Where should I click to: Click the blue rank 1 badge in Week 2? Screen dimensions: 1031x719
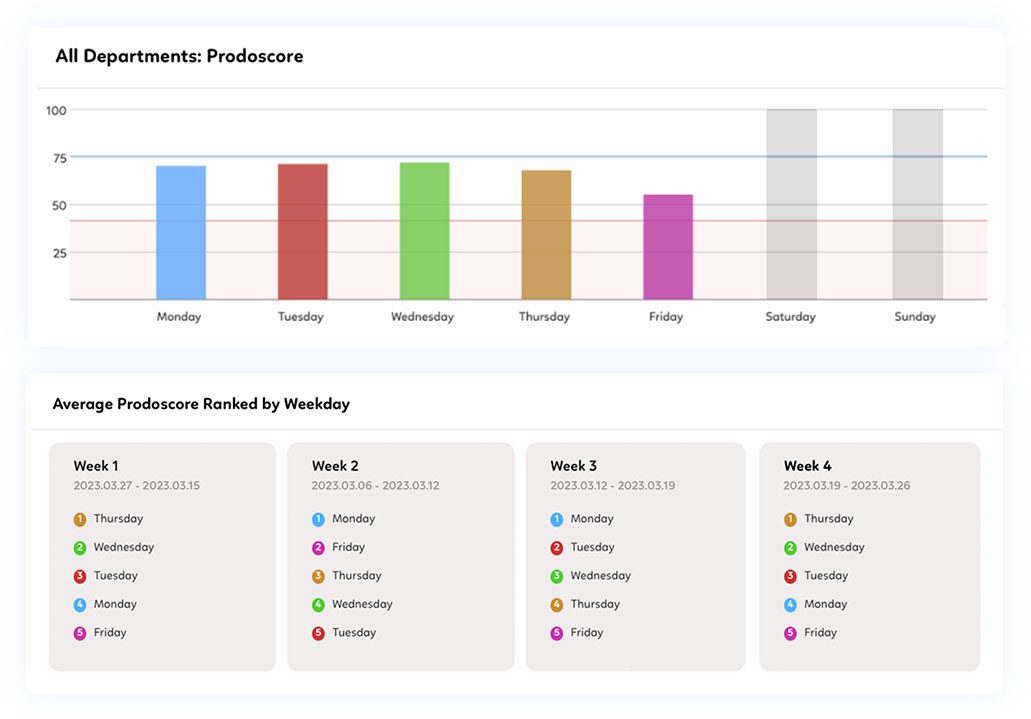pyautogui.click(x=318, y=519)
